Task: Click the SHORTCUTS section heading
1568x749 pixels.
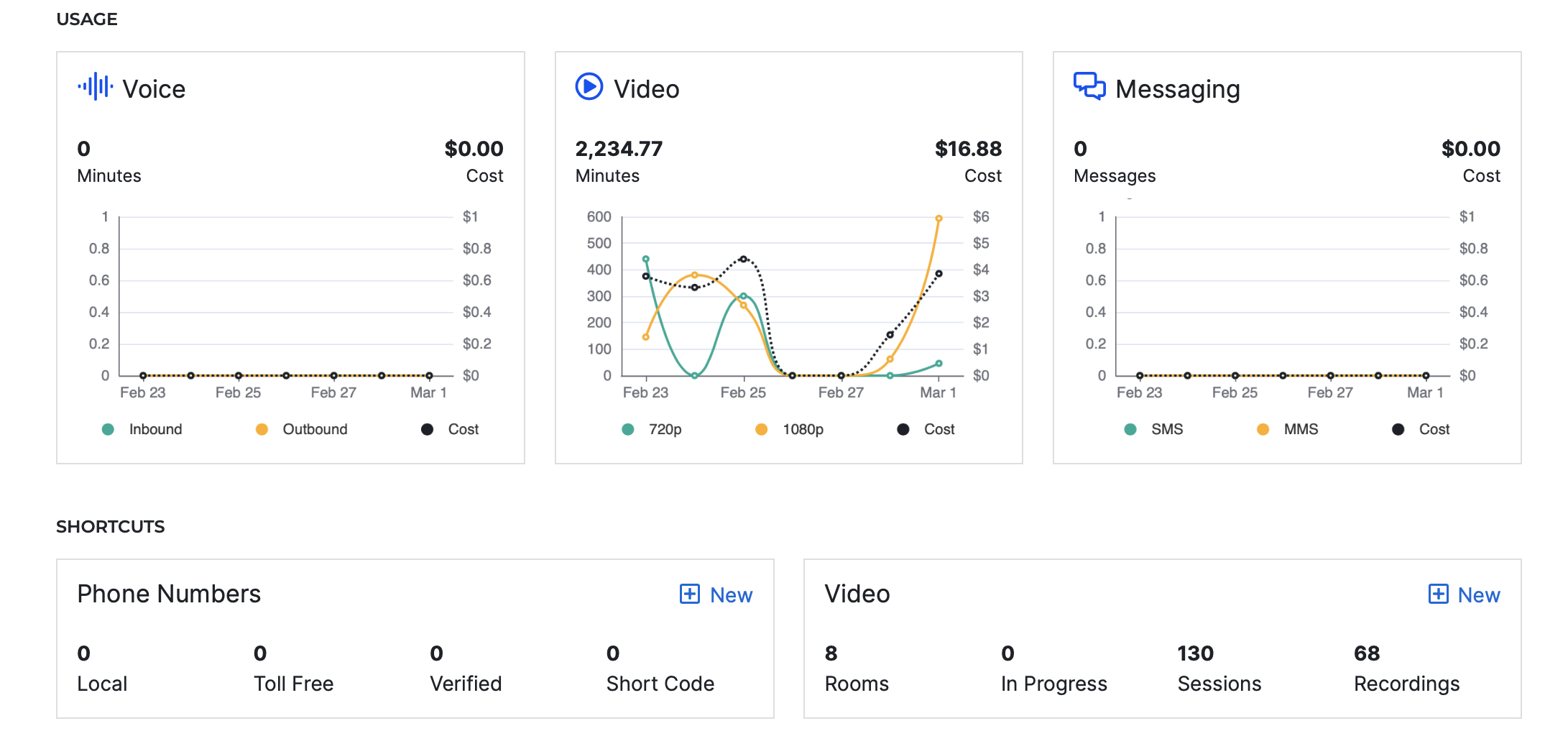Action: [111, 527]
